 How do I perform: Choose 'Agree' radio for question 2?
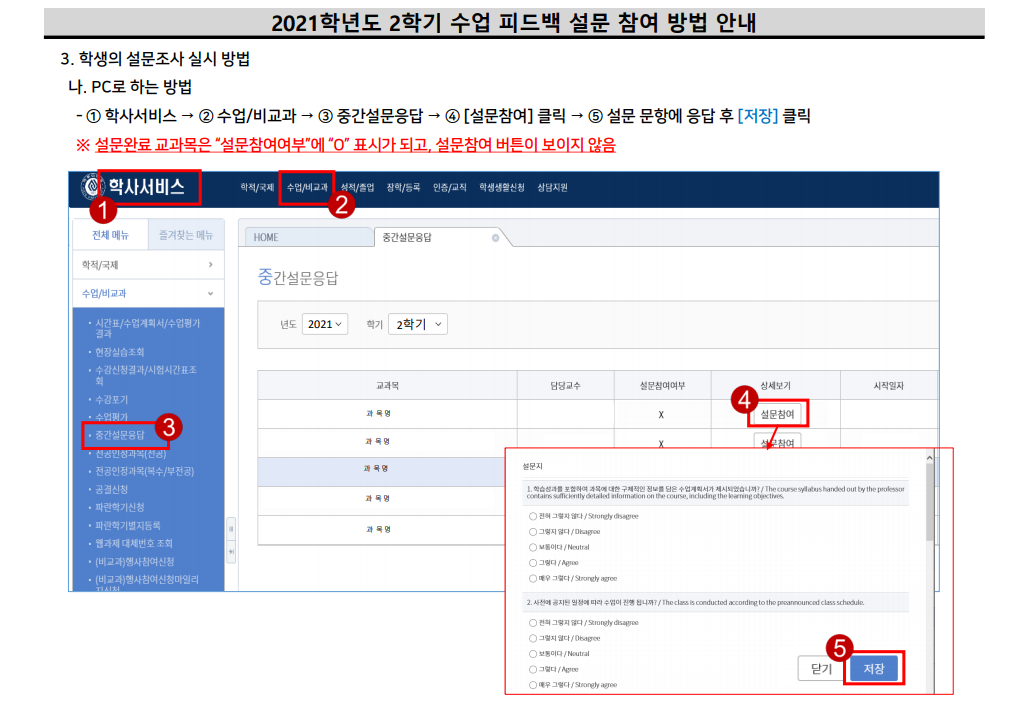point(533,669)
